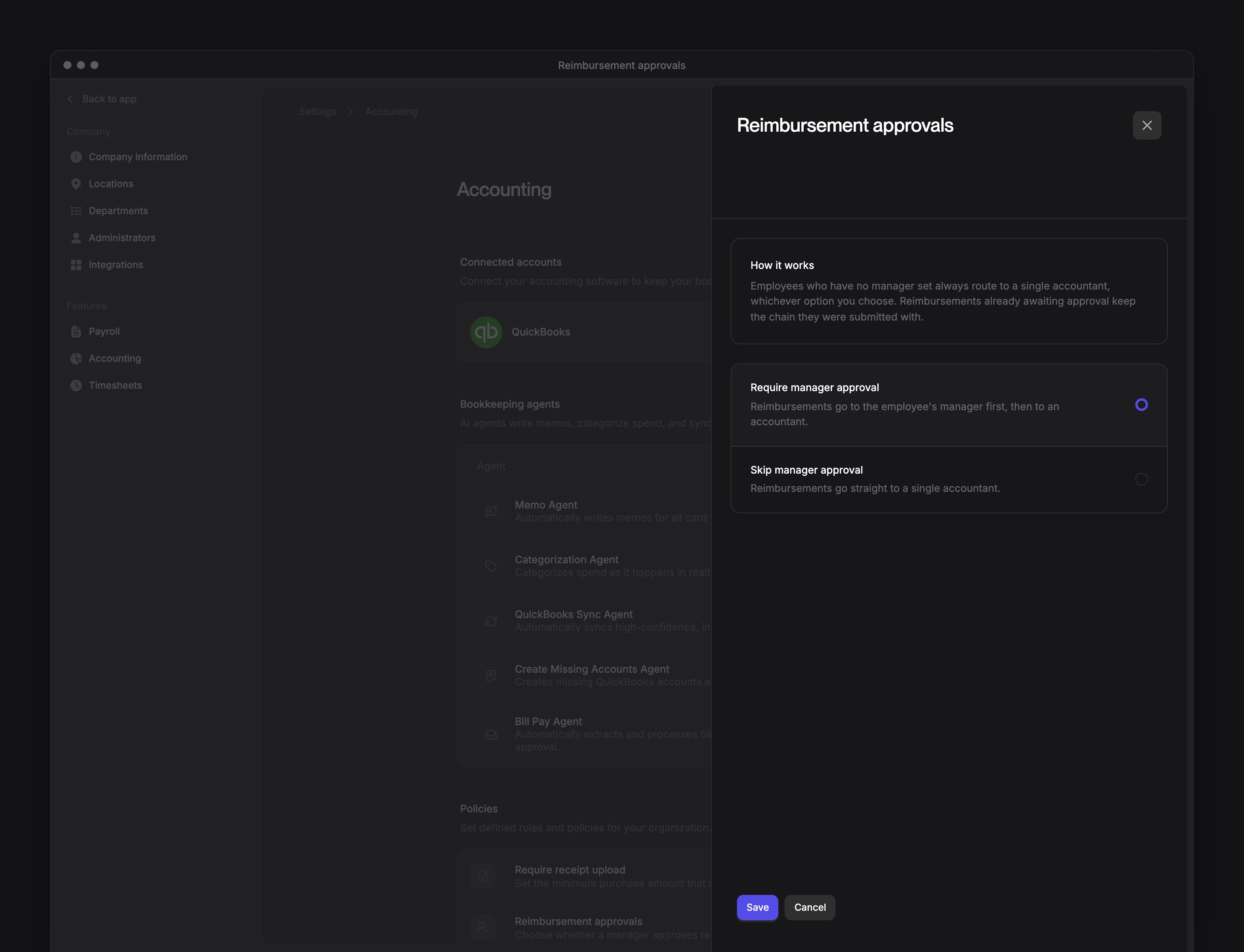
Task: Click the QuickBooks Sync Agent refresh icon
Action: (x=491, y=621)
